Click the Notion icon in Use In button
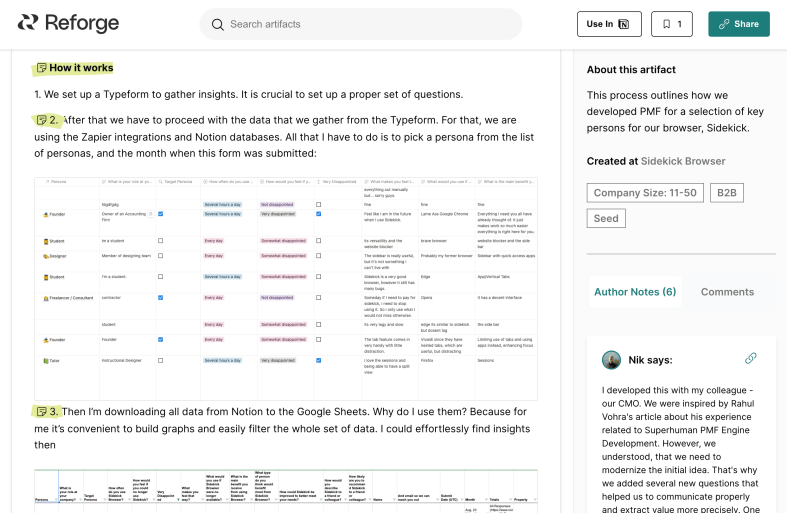787x513 pixels. point(624,24)
